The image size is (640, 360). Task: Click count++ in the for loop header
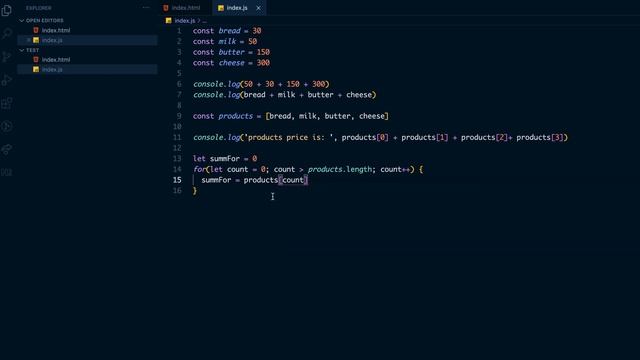click(395, 169)
